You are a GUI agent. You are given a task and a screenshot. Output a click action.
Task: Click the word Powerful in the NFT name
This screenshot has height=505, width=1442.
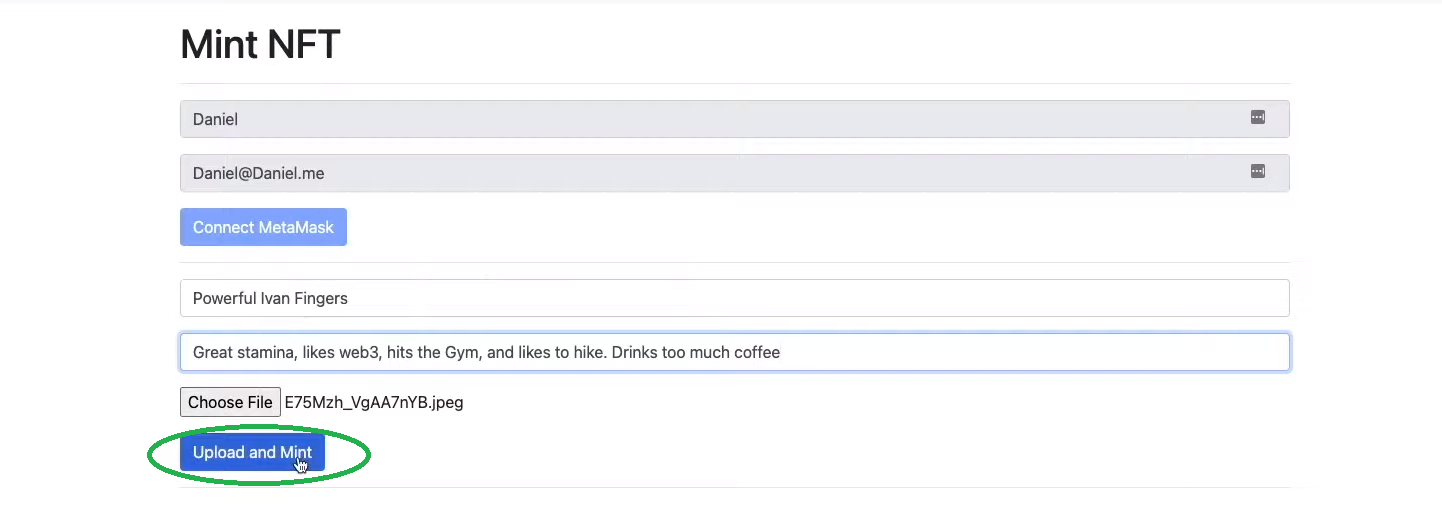[x=222, y=298]
